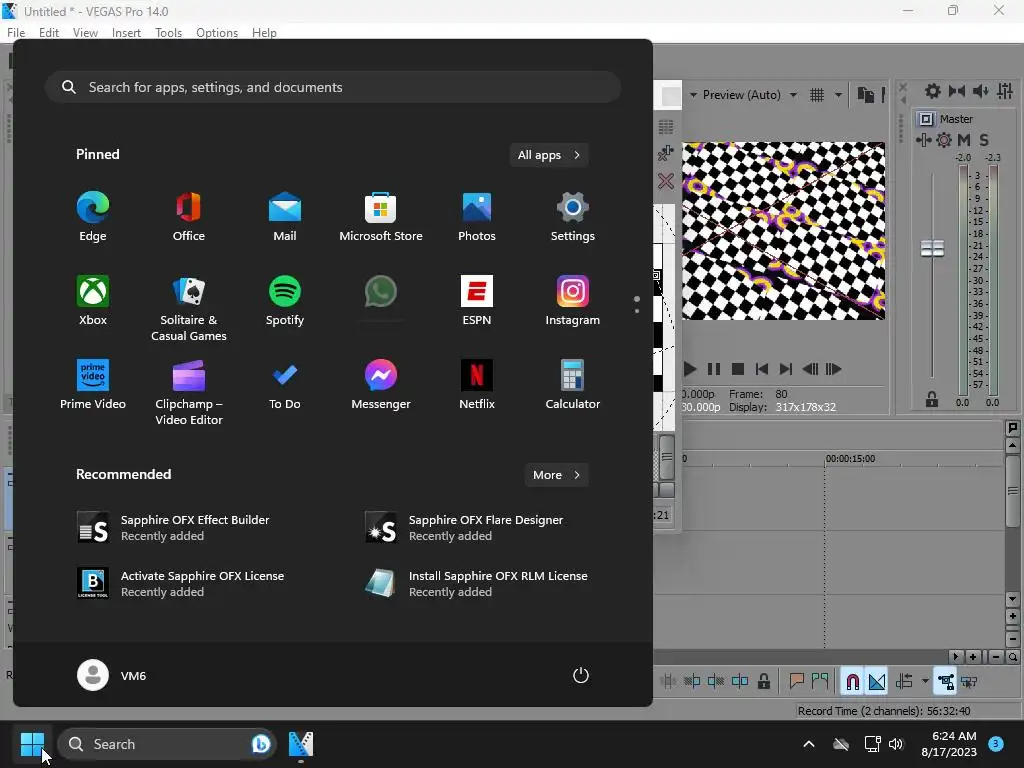Launch Prime Video
1024x768 pixels.
[93, 385]
